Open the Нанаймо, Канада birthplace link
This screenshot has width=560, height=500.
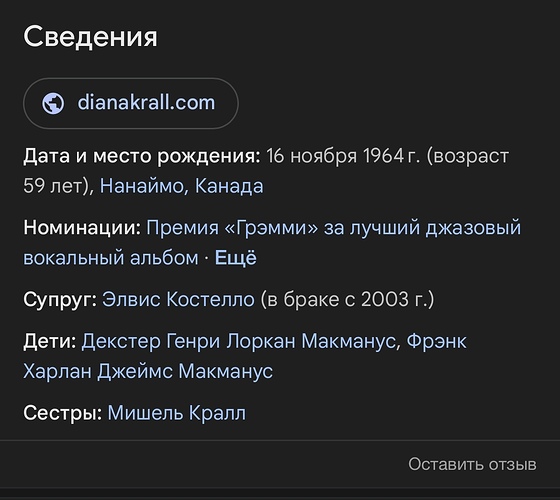pos(181,186)
